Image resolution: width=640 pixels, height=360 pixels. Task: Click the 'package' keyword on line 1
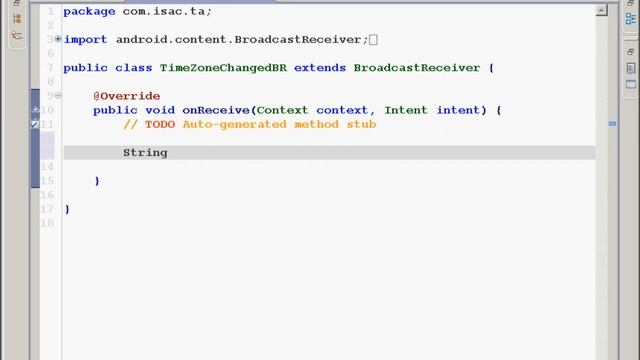[89, 11]
